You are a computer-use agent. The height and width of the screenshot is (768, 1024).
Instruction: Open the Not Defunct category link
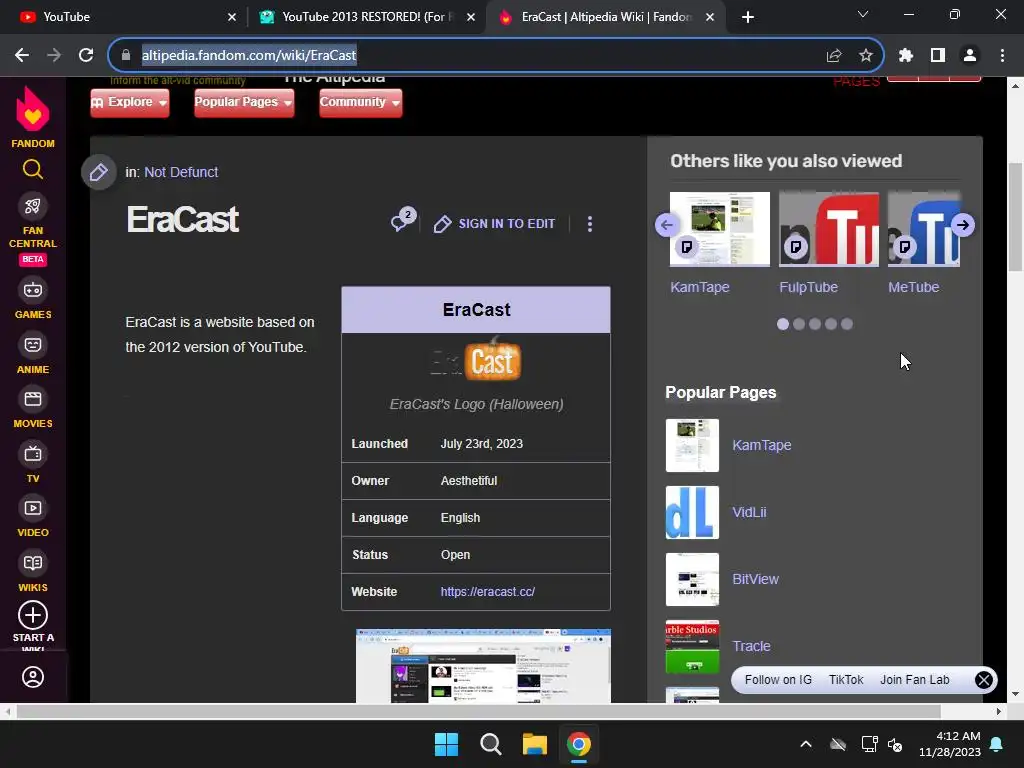click(181, 172)
